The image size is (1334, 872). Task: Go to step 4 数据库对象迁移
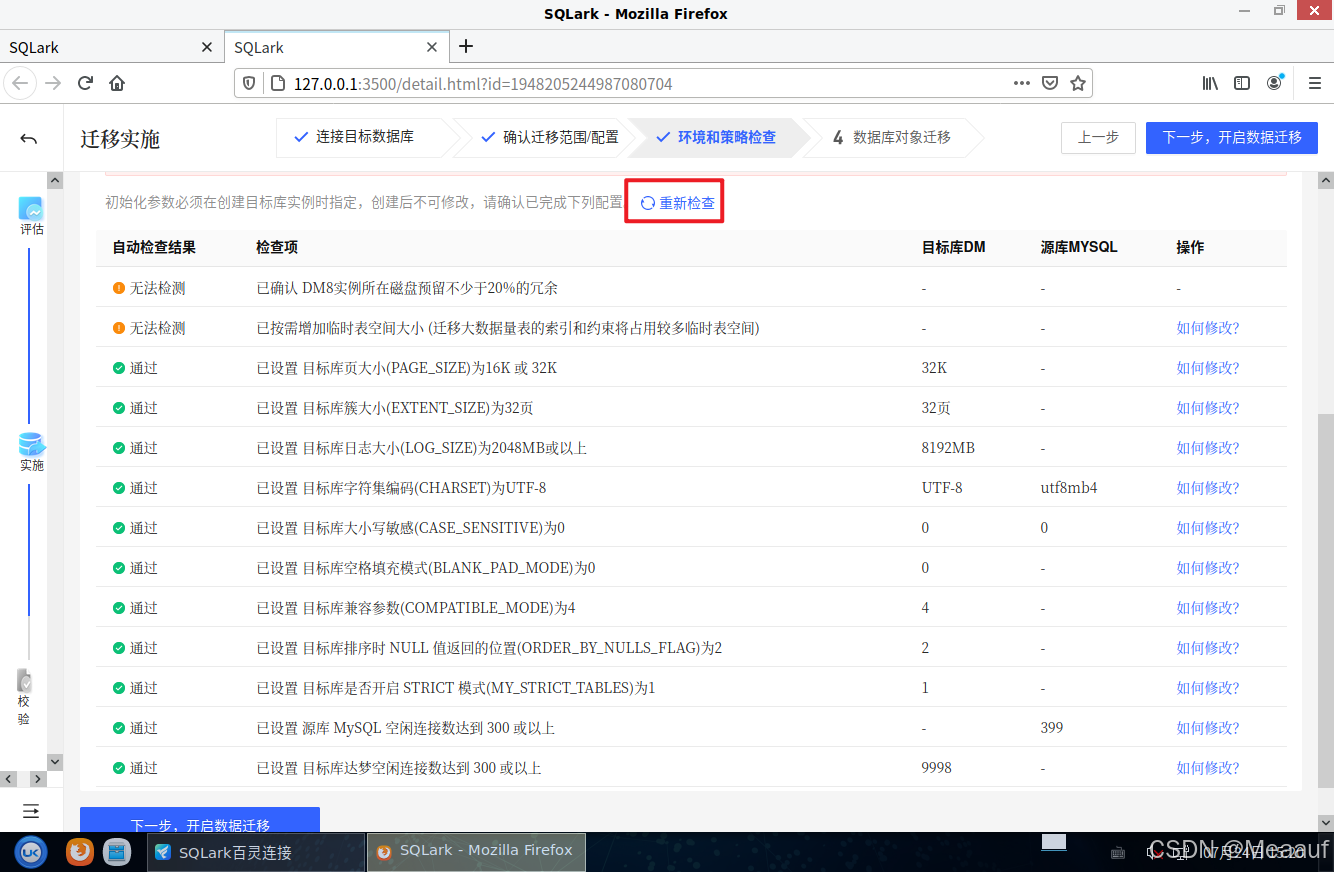point(893,137)
